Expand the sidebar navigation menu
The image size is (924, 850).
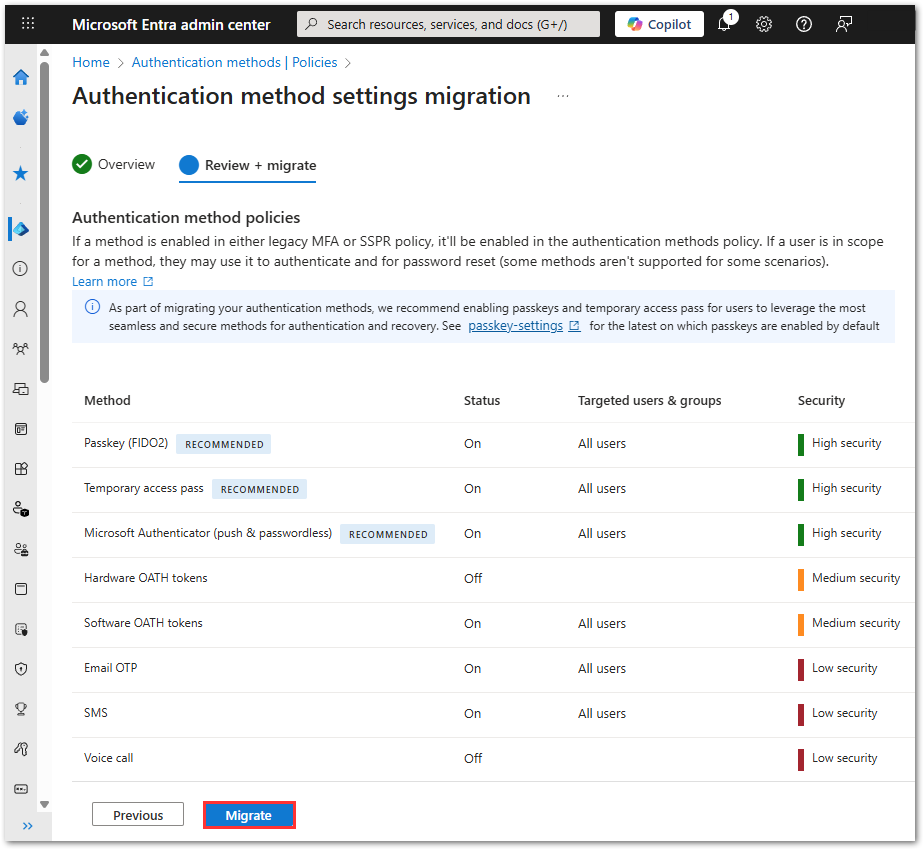pos(27,826)
